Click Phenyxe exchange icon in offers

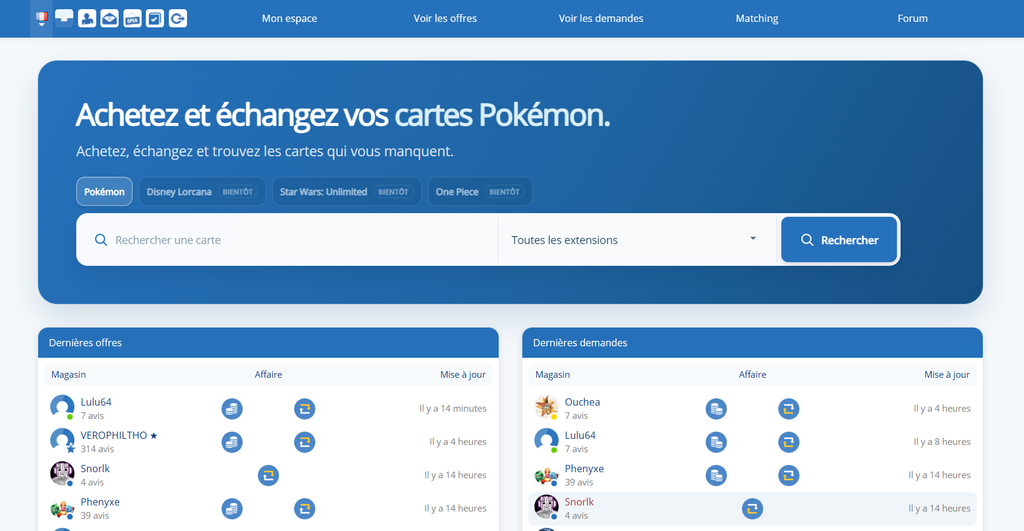point(304,509)
